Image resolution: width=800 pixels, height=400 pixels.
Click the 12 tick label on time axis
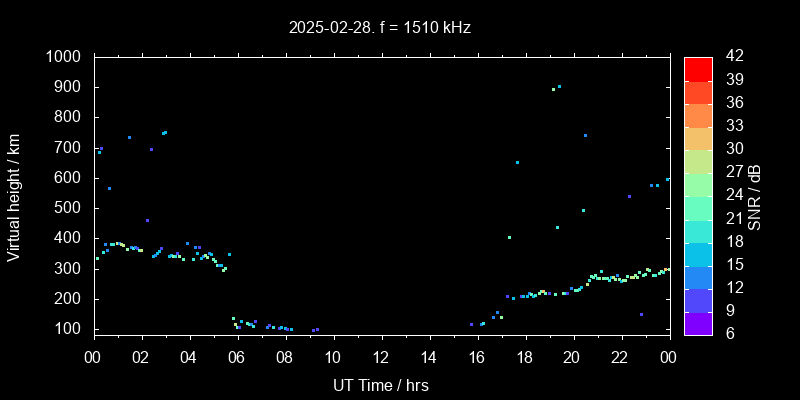(x=380, y=358)
